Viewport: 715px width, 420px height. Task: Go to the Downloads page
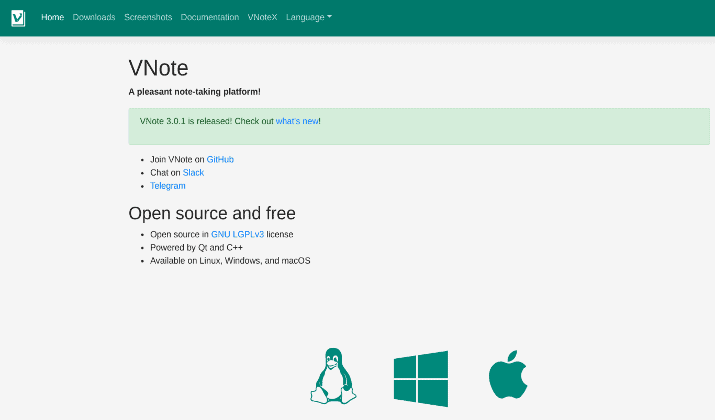tap(94, 17)
